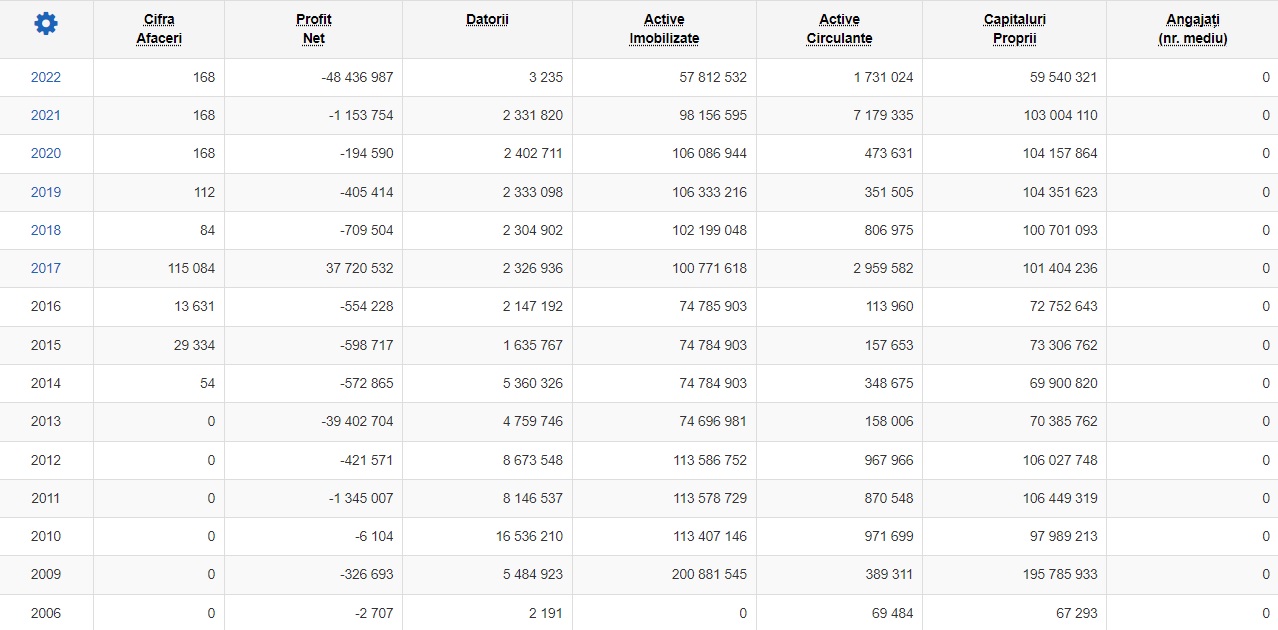Click cifra afaceri value 13 631
The height and width of the screenshot is (630, 1278).
pos(195,306)
